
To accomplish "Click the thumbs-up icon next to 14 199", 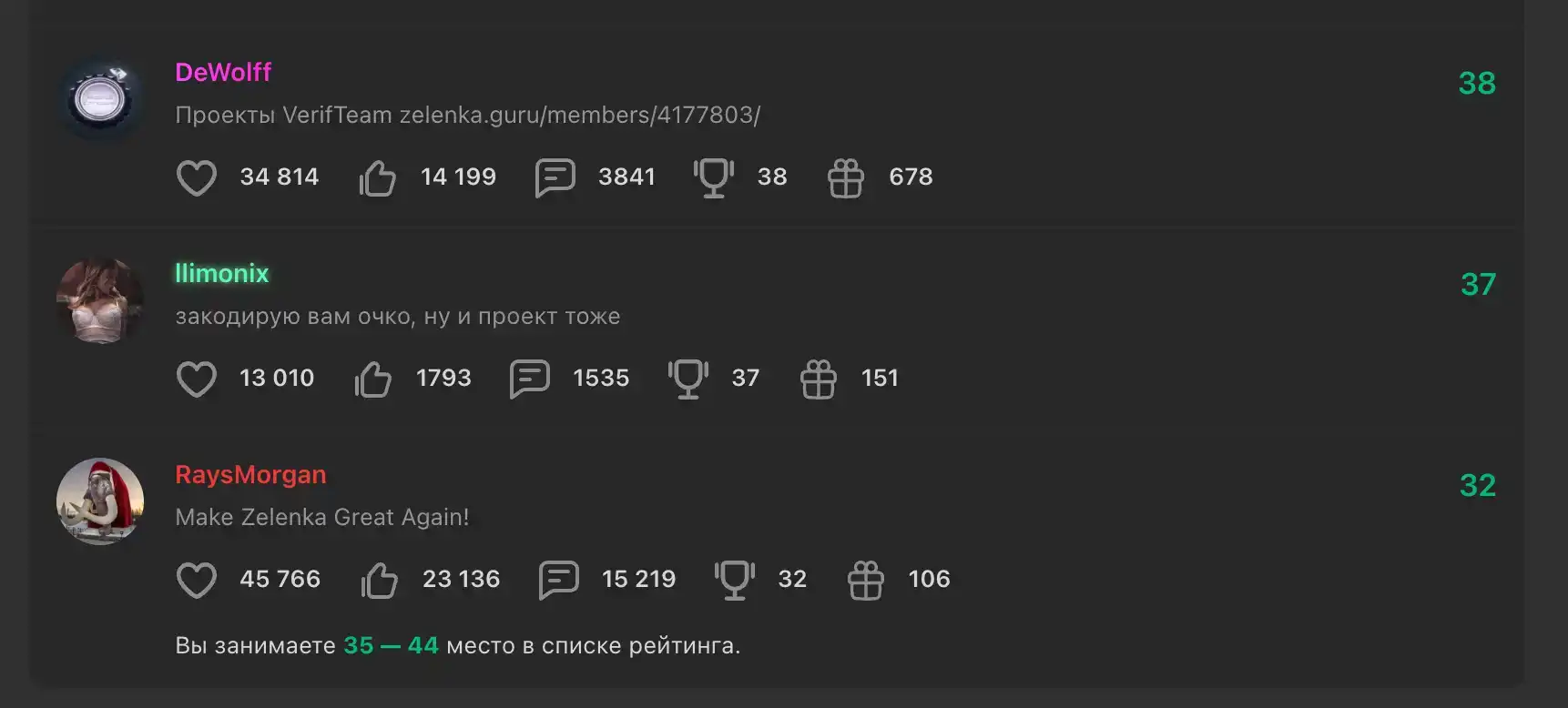I will (x=377, y=177).
